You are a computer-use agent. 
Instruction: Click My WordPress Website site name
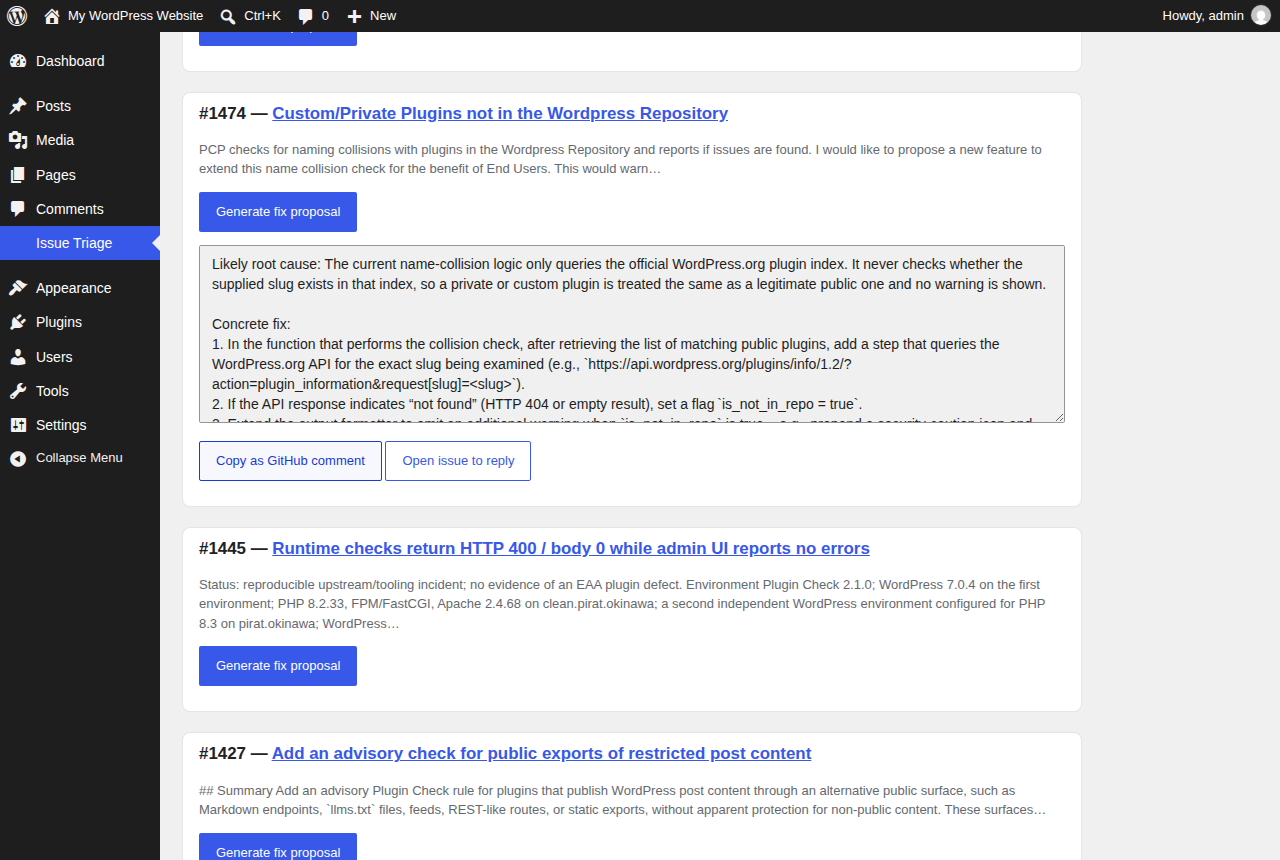135,16
